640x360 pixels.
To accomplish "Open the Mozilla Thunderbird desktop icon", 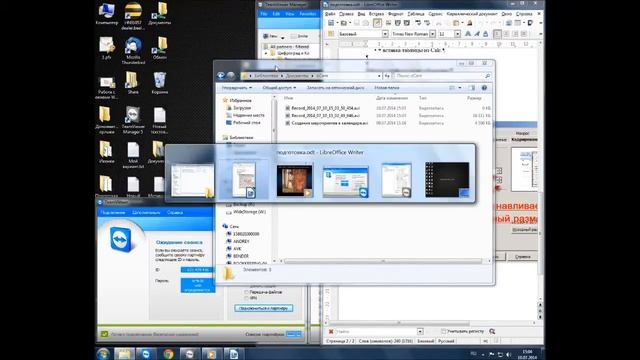I will tap(133, 51).
